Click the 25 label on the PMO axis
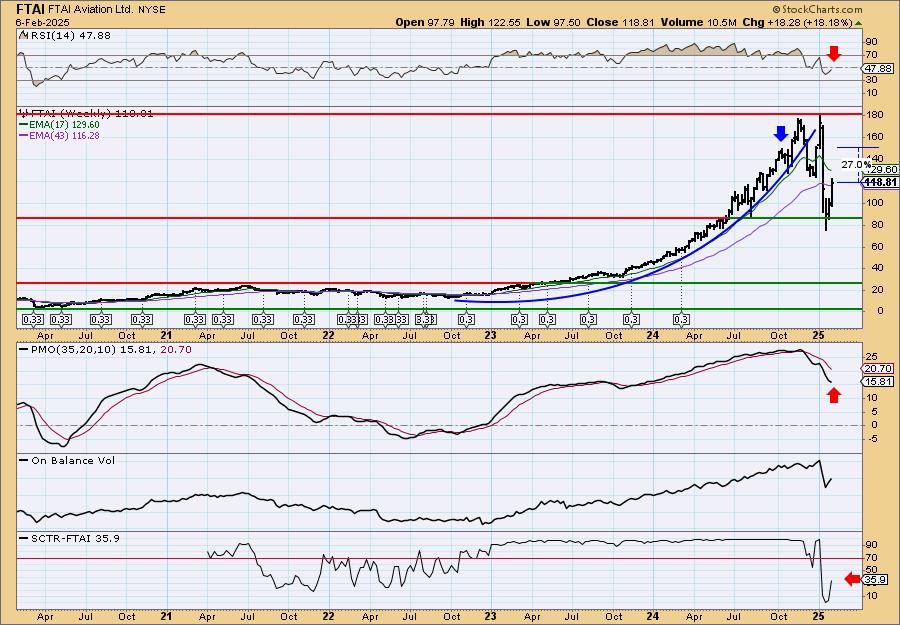This screenshot has height=625, width=900. click(x=871, y=356)
